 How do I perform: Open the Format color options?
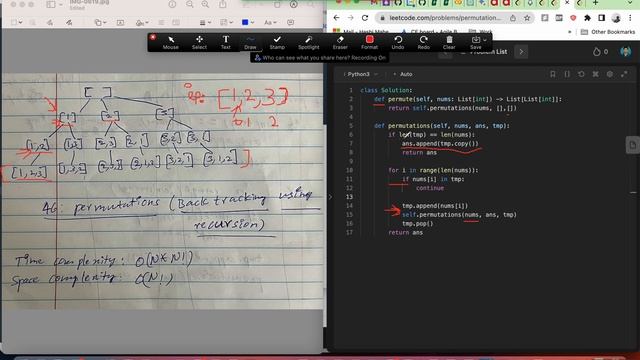369,42
